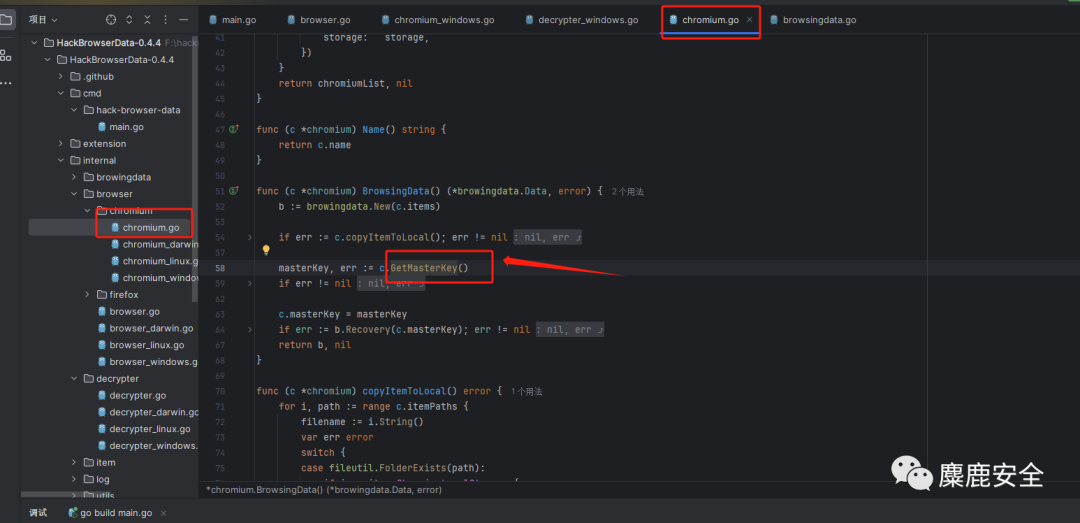Click the '1个用法' usages hint

526,391
